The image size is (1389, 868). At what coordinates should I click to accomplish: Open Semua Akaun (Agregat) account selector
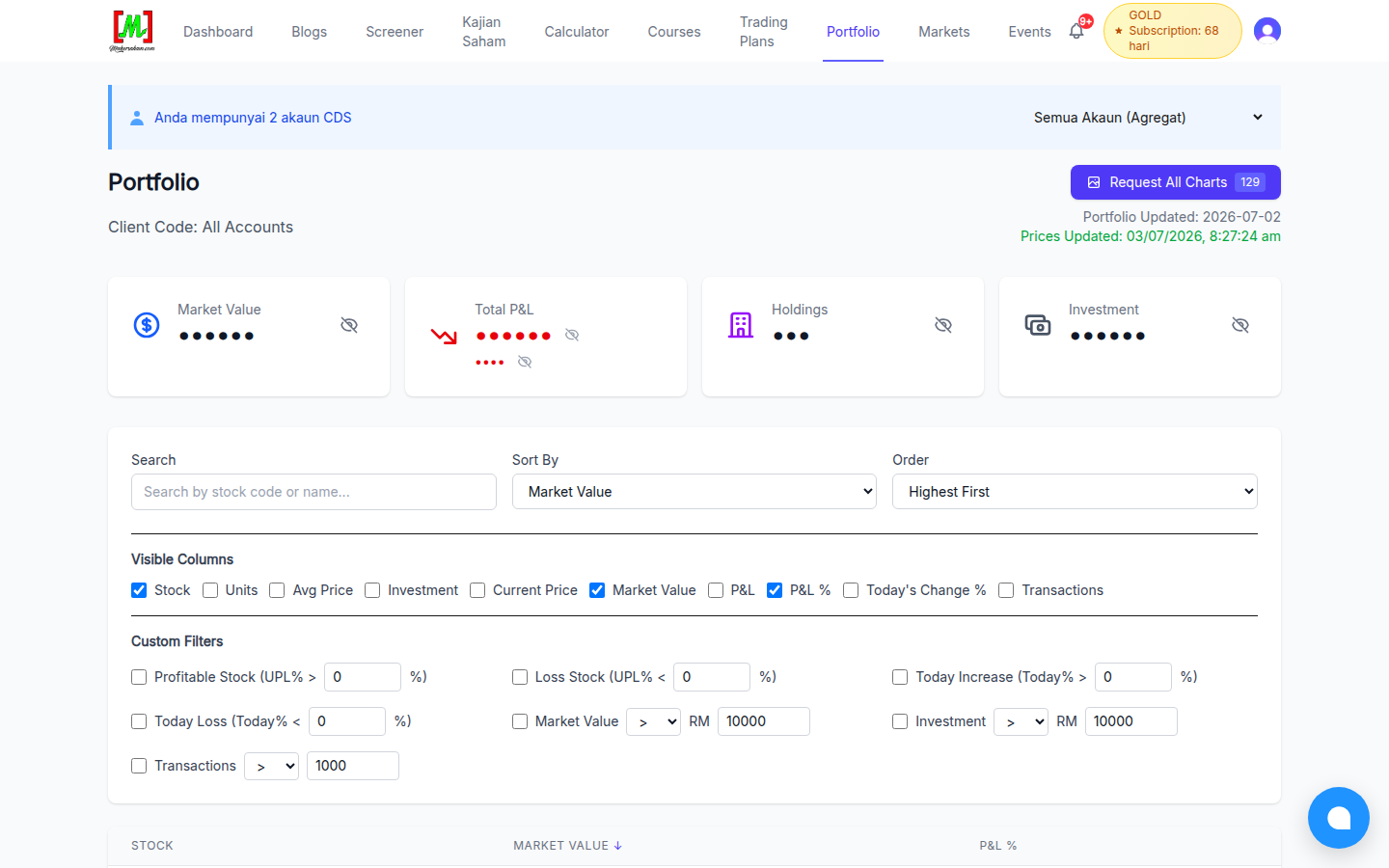point(1148,118)
